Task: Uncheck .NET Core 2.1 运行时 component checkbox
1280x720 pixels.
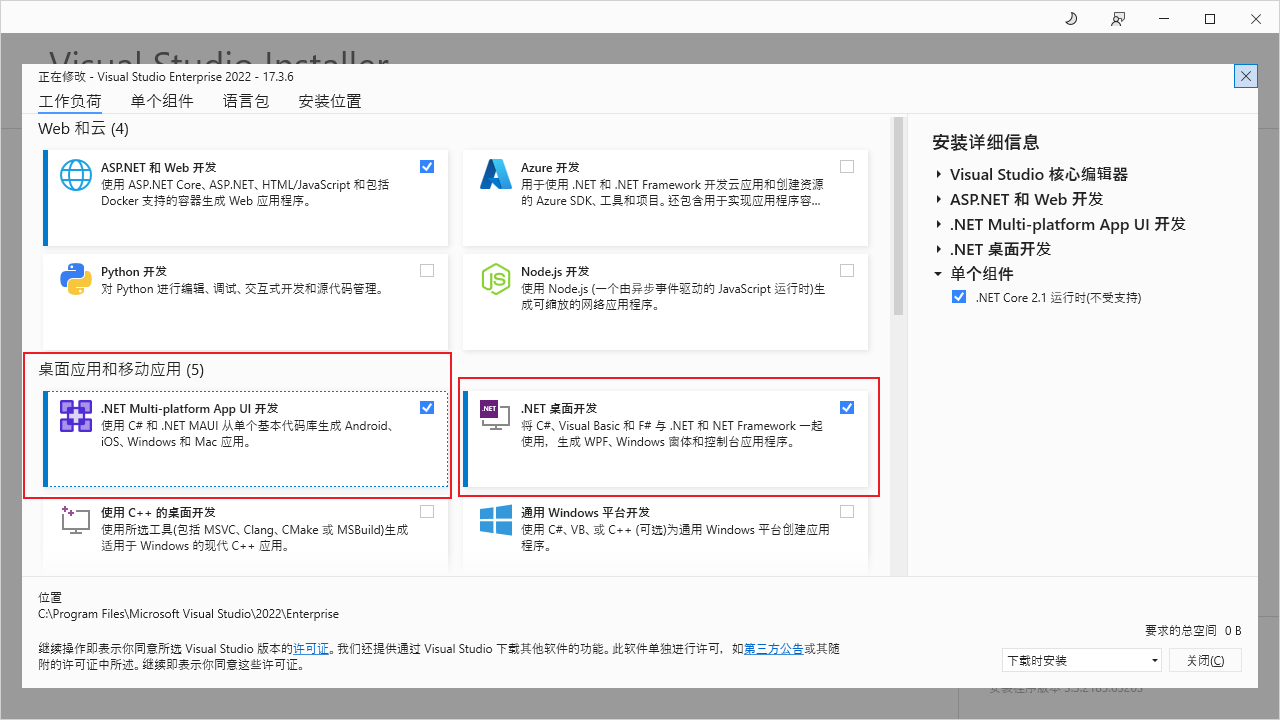Action: coord(959,297)
